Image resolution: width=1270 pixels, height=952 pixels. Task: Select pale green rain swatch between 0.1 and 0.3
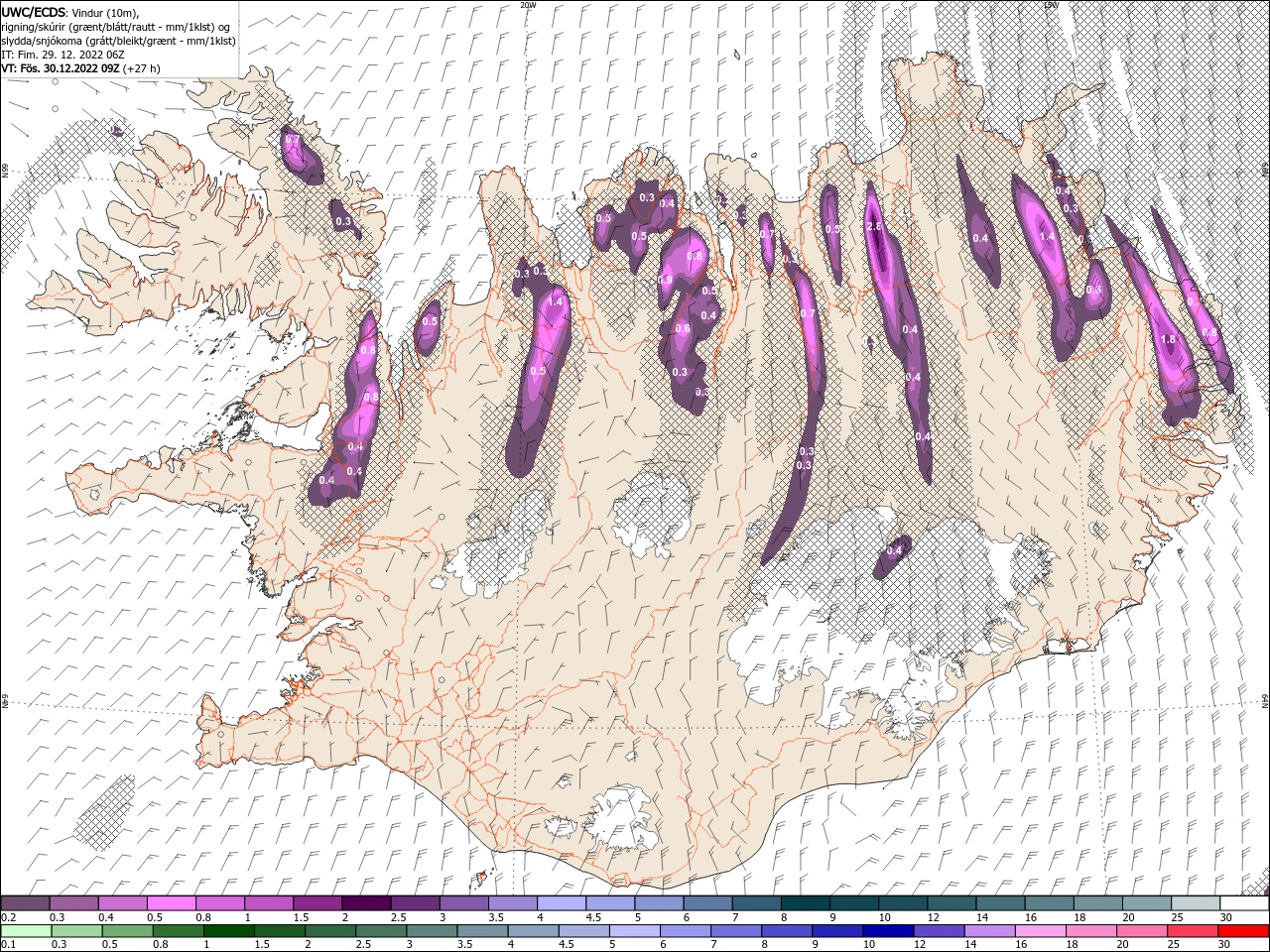click(x=27, y=931)
